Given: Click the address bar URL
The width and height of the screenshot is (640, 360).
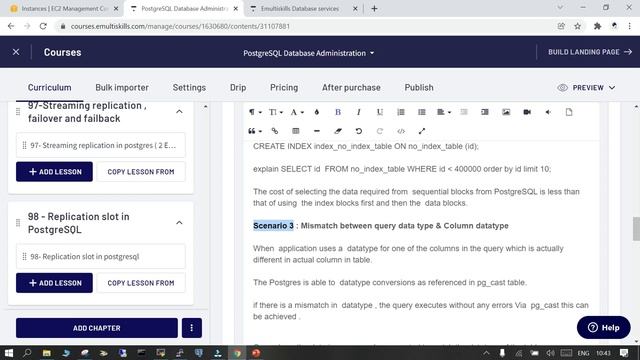Looking at the screenshot, I should point(180,26).
